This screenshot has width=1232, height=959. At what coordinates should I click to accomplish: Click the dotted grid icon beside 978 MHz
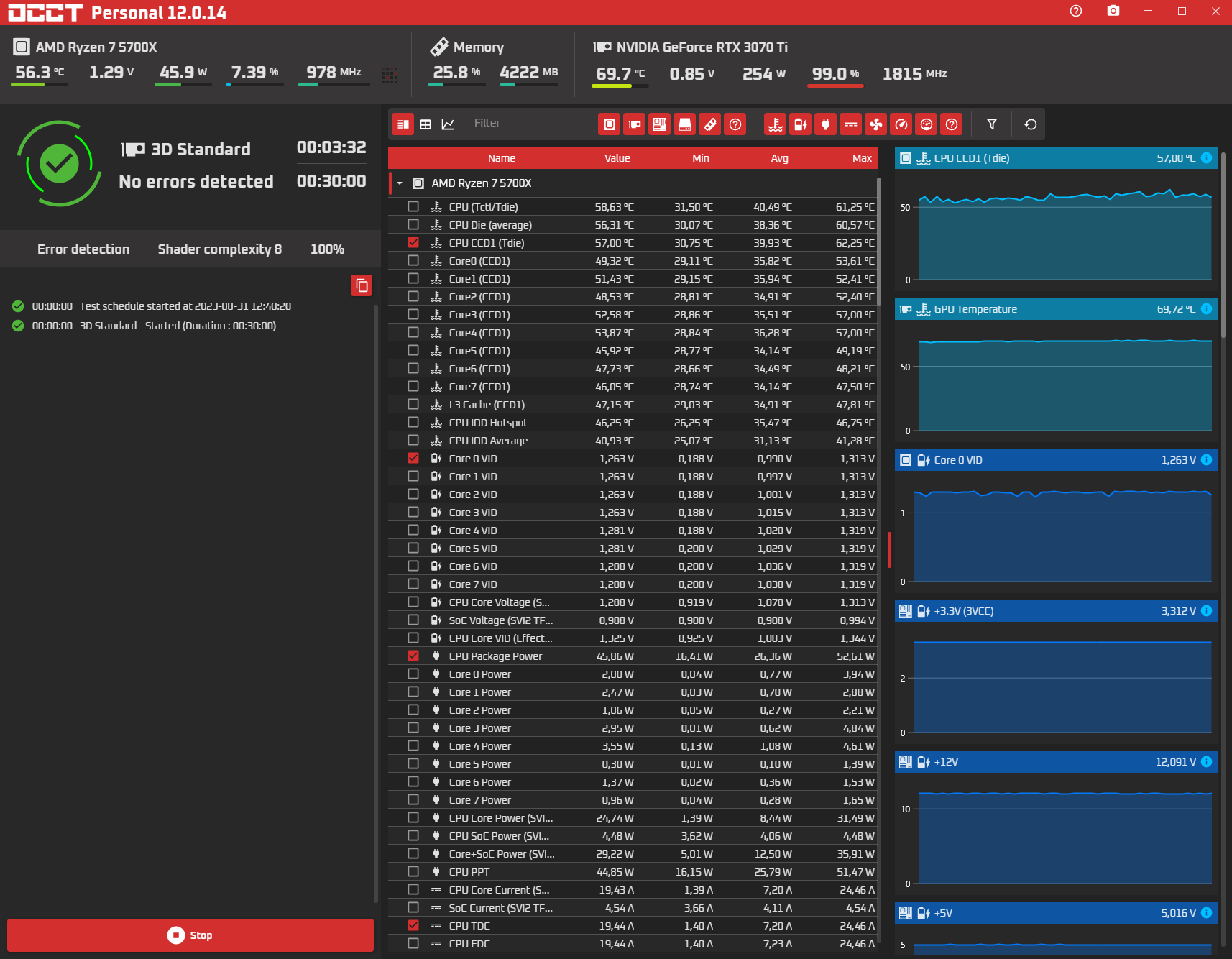click(x=390, y=75)
